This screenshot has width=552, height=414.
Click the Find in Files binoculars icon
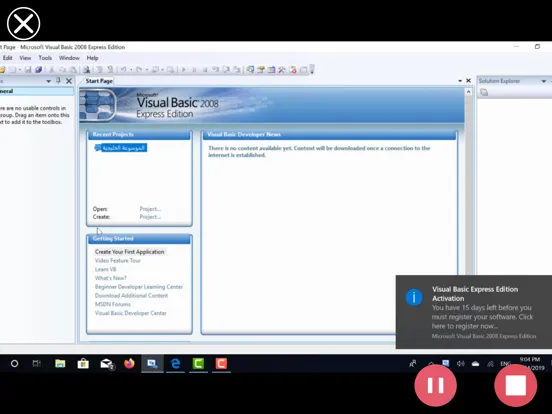coord(86,70)
